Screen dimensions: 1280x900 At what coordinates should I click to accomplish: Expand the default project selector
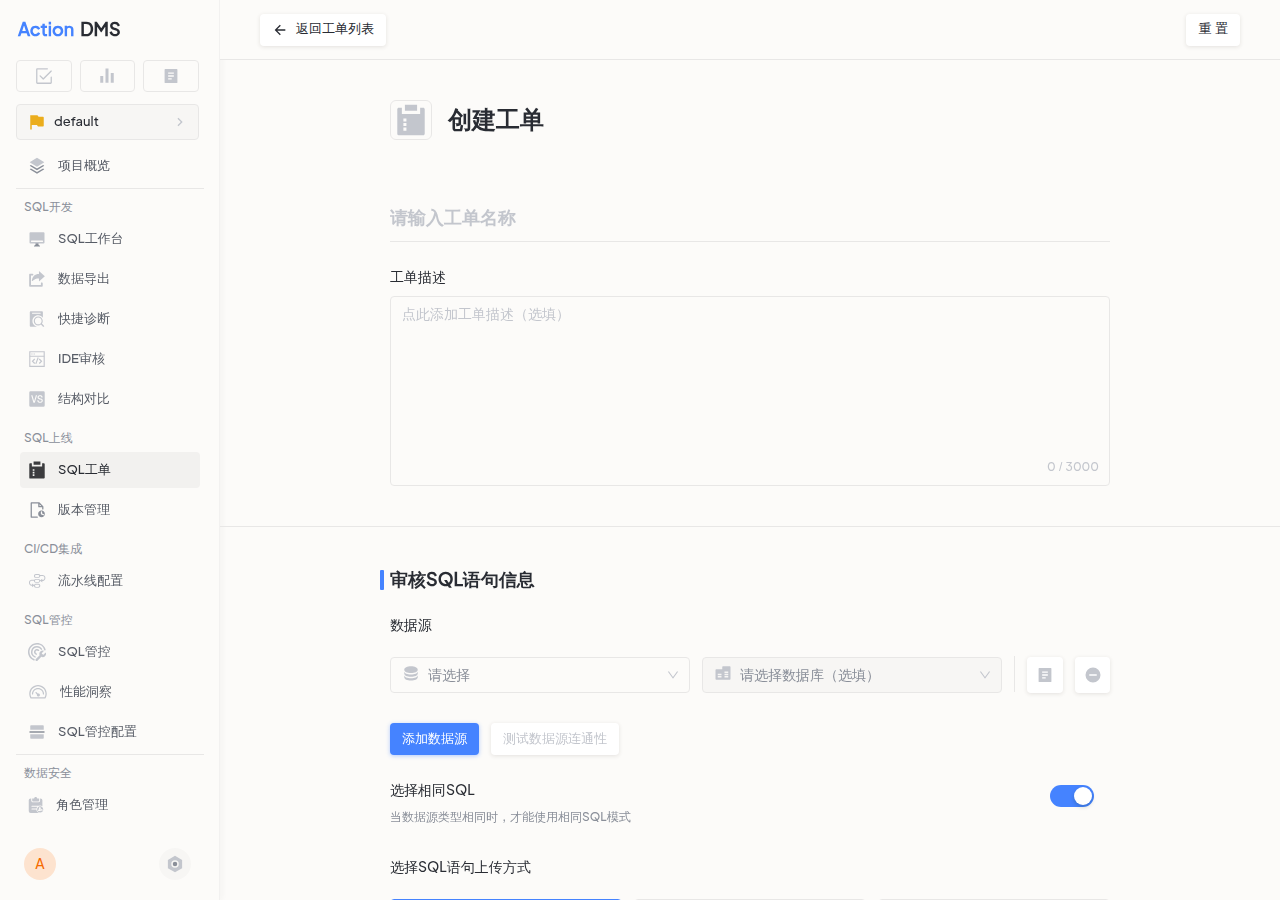(107, 121)
